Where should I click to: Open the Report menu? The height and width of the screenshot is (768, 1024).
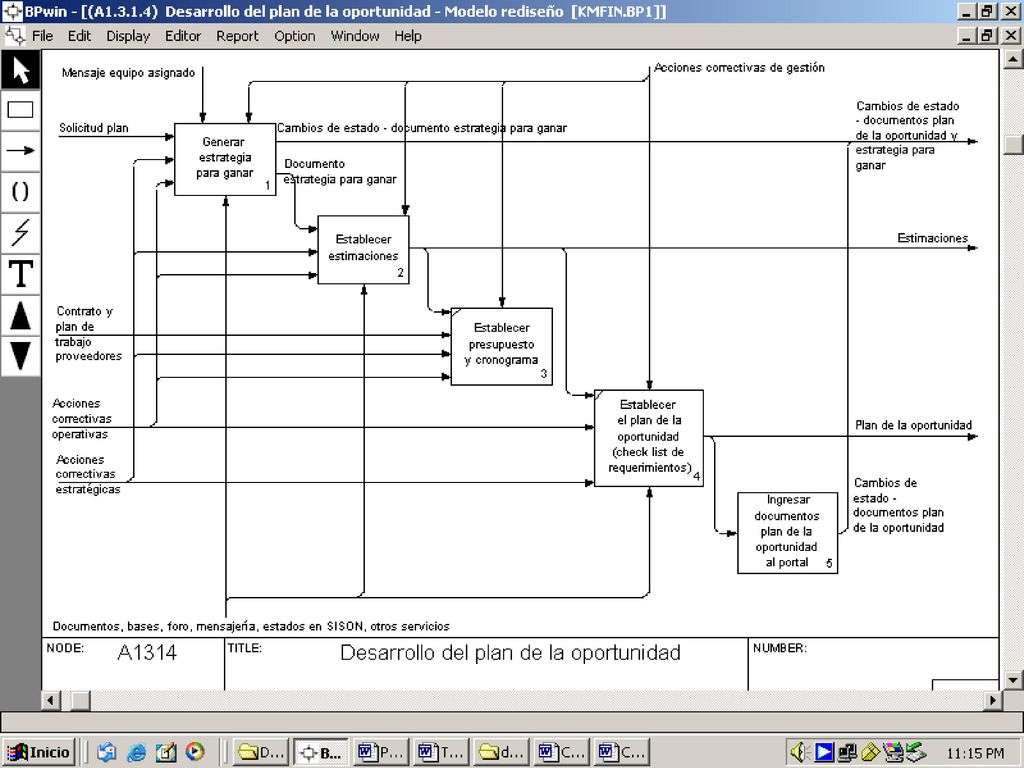pos(237,36)
